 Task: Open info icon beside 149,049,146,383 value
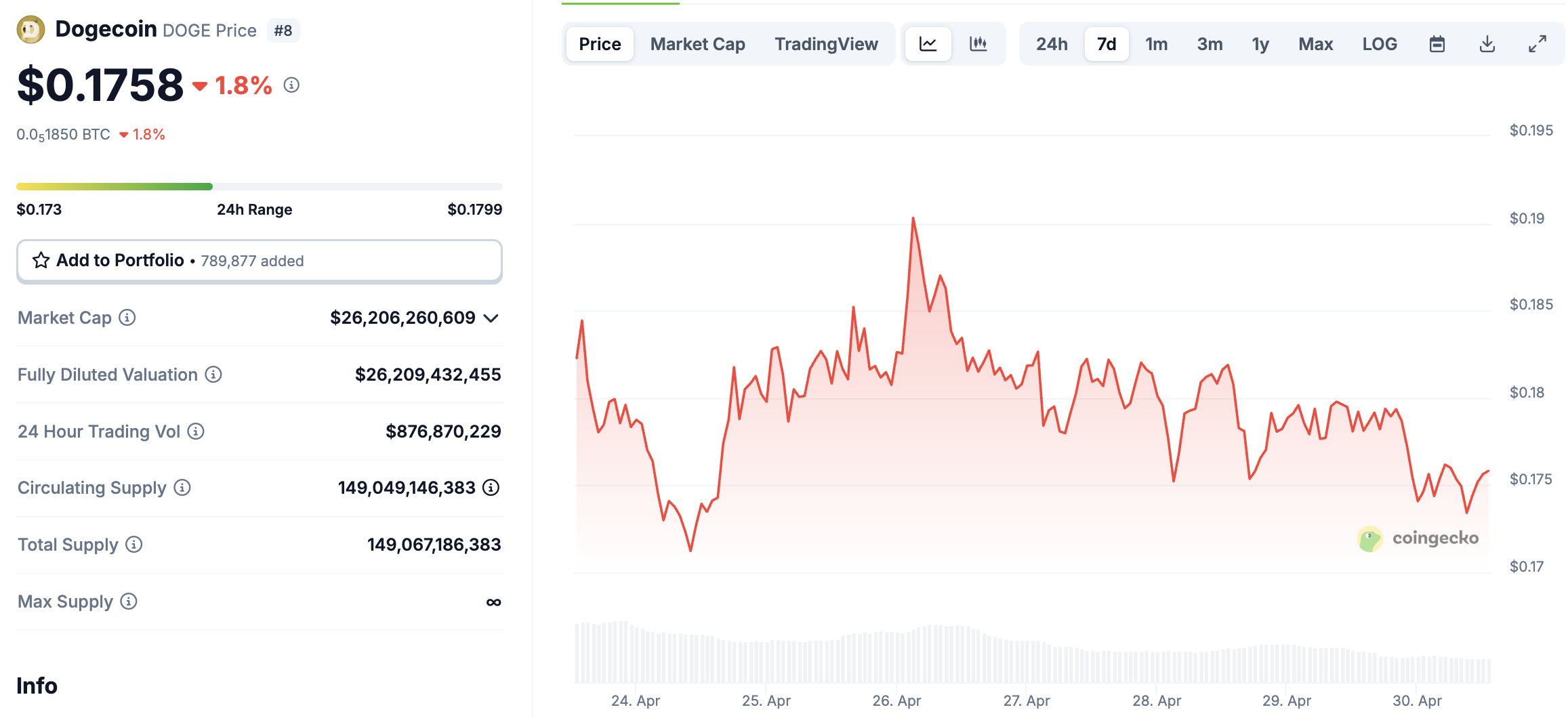click(491, 488)
